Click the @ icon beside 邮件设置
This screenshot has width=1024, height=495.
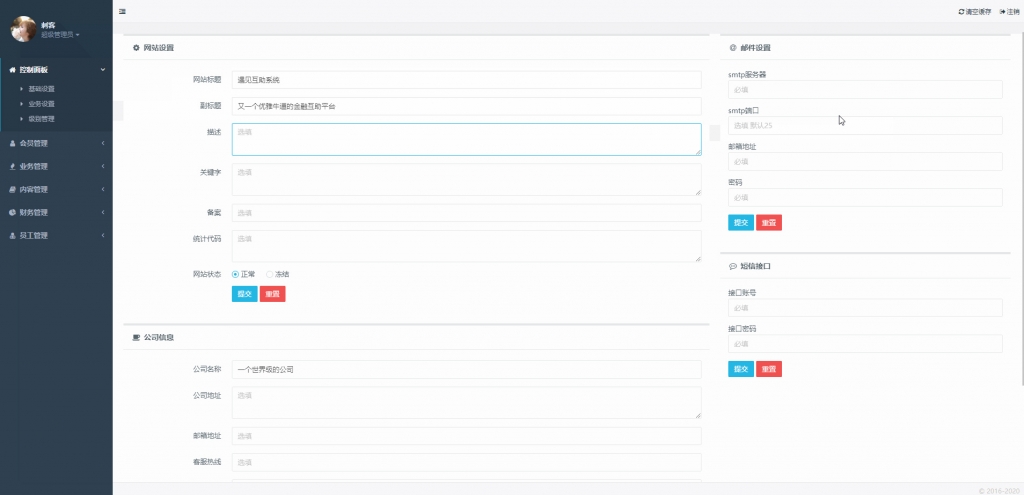click(x=733, y=47)
